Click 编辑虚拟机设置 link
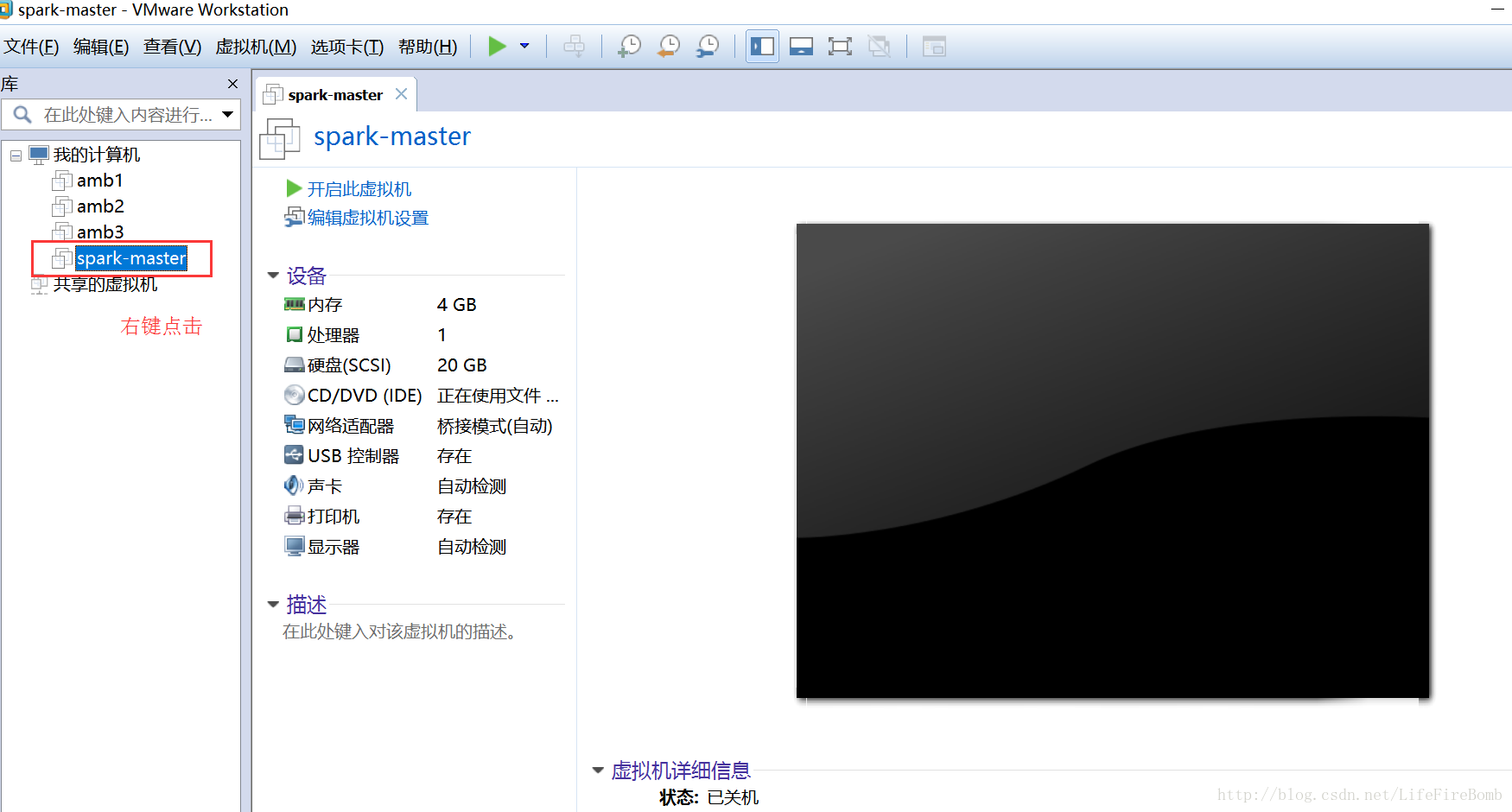Screen dimensions: 1512x812 [x=368, y=218]
